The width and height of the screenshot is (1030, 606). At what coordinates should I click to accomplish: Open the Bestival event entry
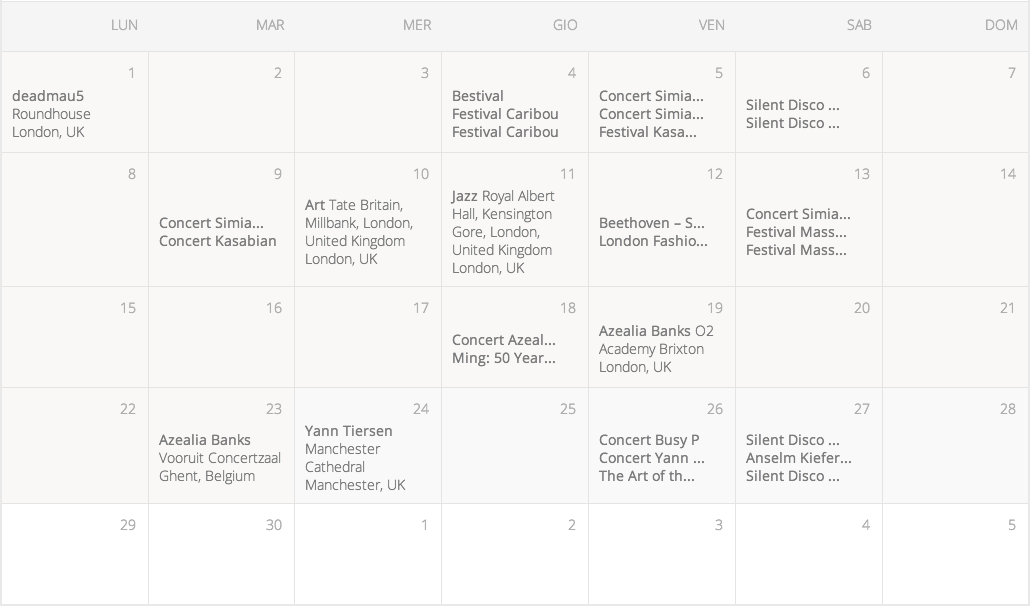point(478,96)
